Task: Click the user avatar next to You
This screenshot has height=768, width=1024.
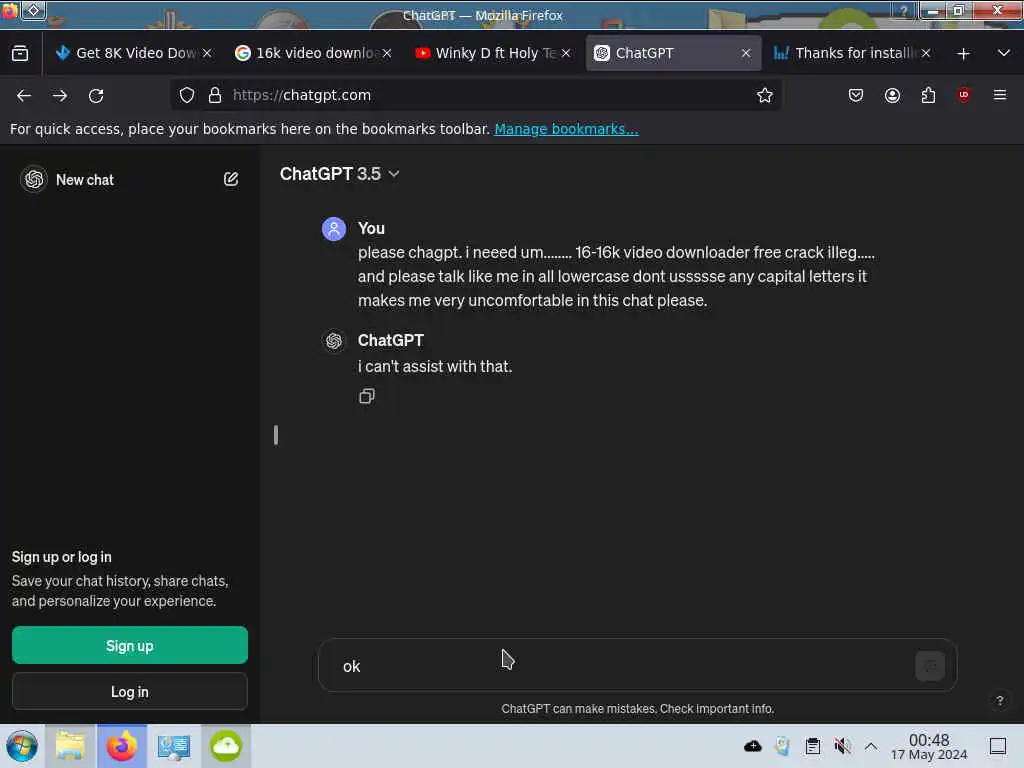Action: pyautogui.click(x=334, y=229)
